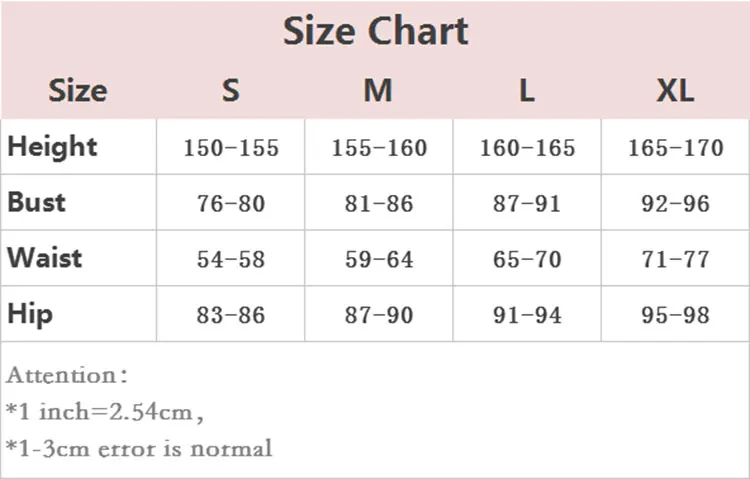The width and height of the screenshot is (750, 479).
Task: Select the M size column header
Action: click(378, 90)
